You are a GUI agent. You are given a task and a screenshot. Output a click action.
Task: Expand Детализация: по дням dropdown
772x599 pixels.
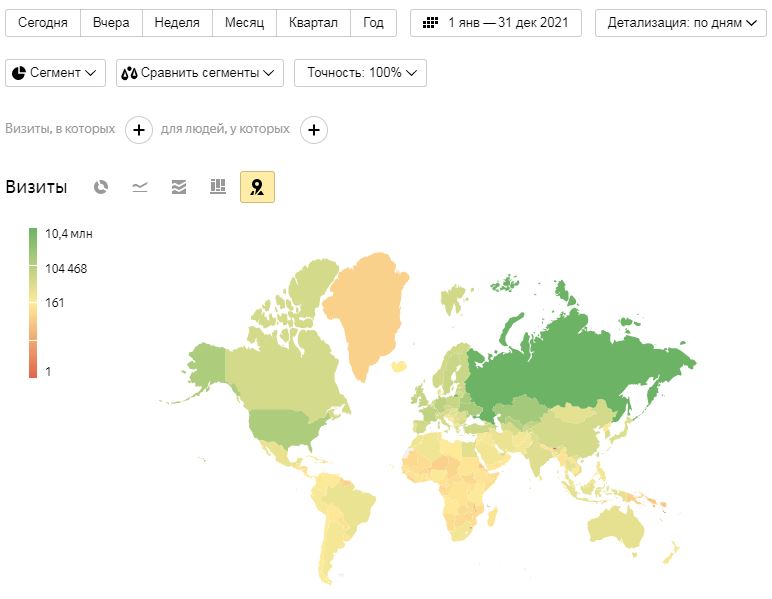(x=680, y=23)
